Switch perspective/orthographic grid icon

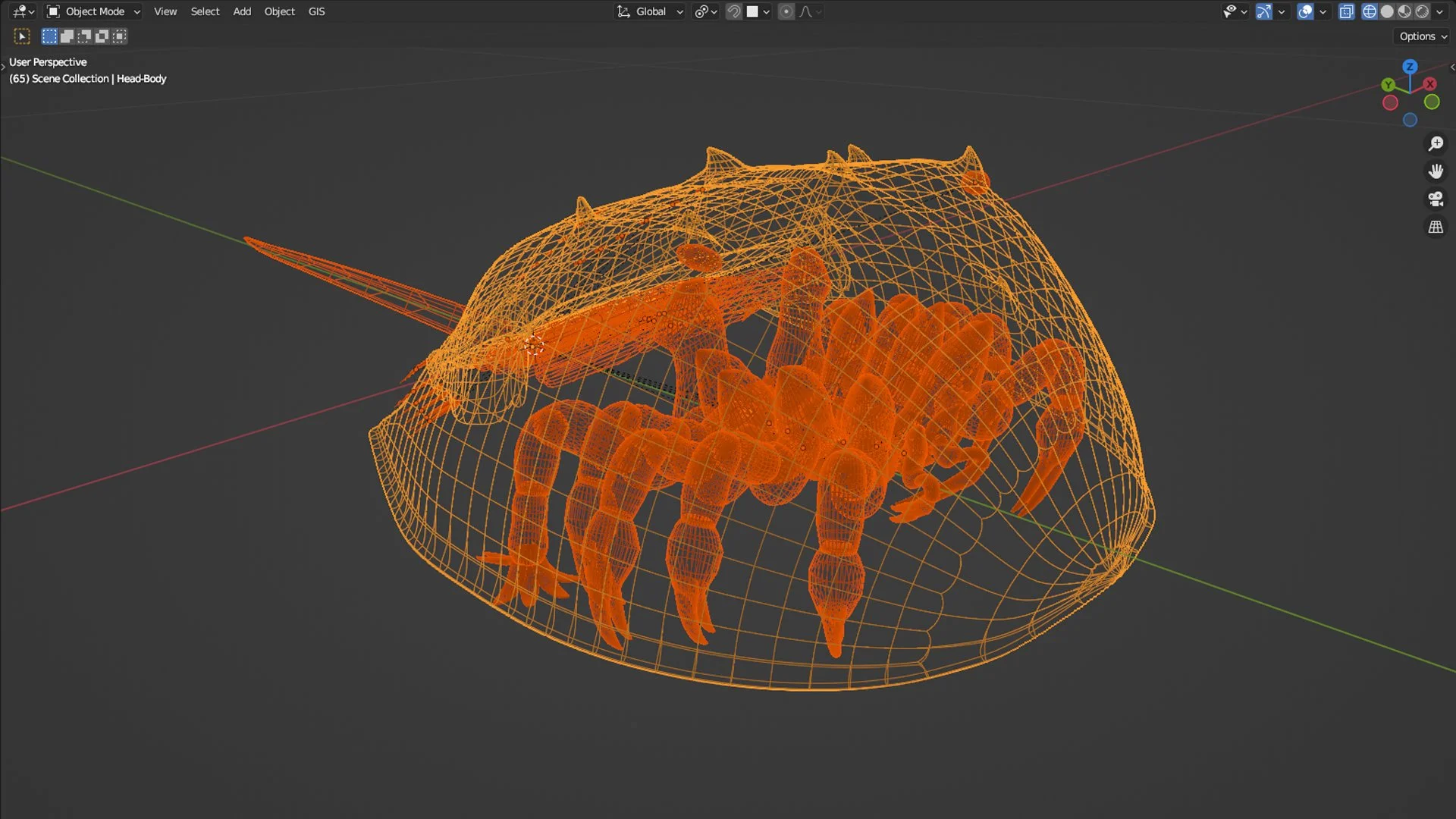[1436, 227]
